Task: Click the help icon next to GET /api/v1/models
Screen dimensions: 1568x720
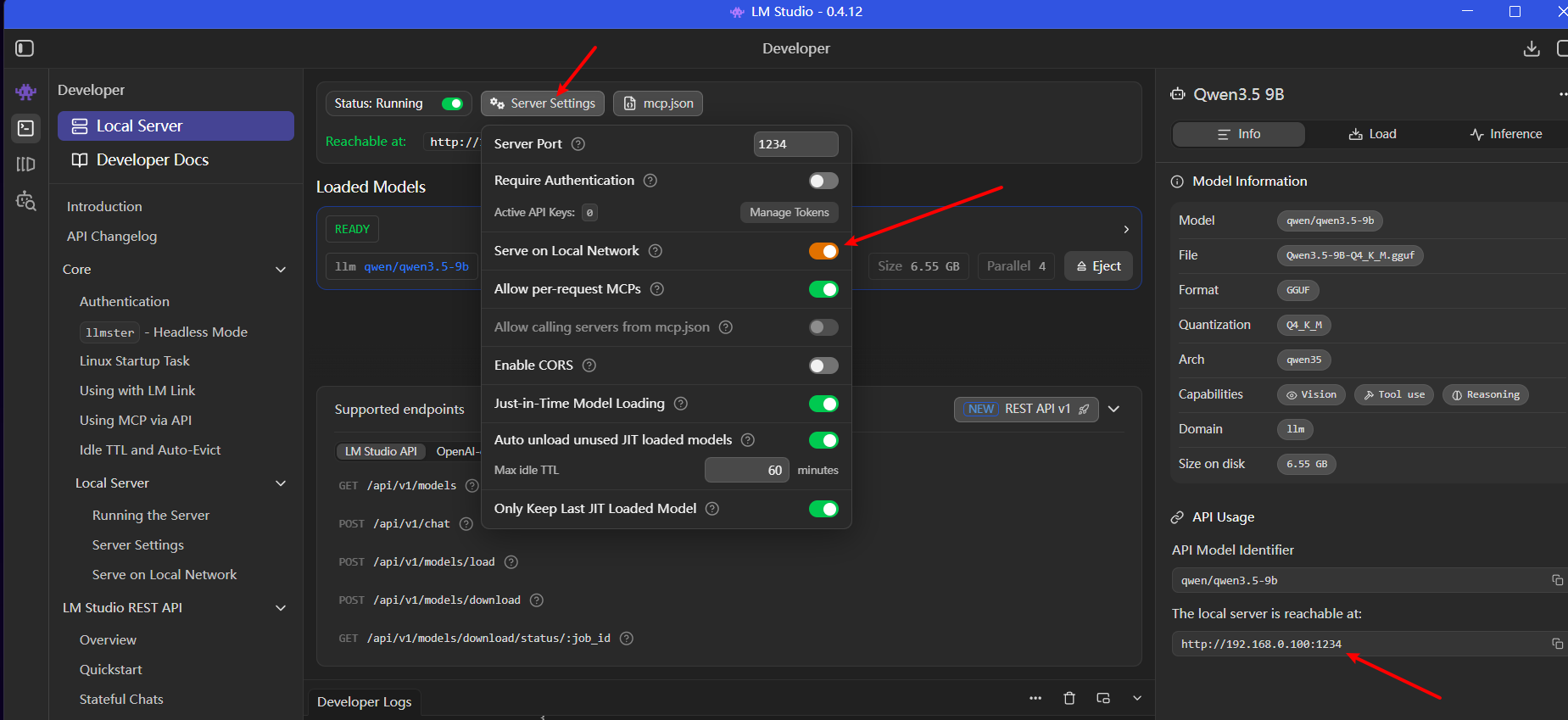Action: (472, 486)
